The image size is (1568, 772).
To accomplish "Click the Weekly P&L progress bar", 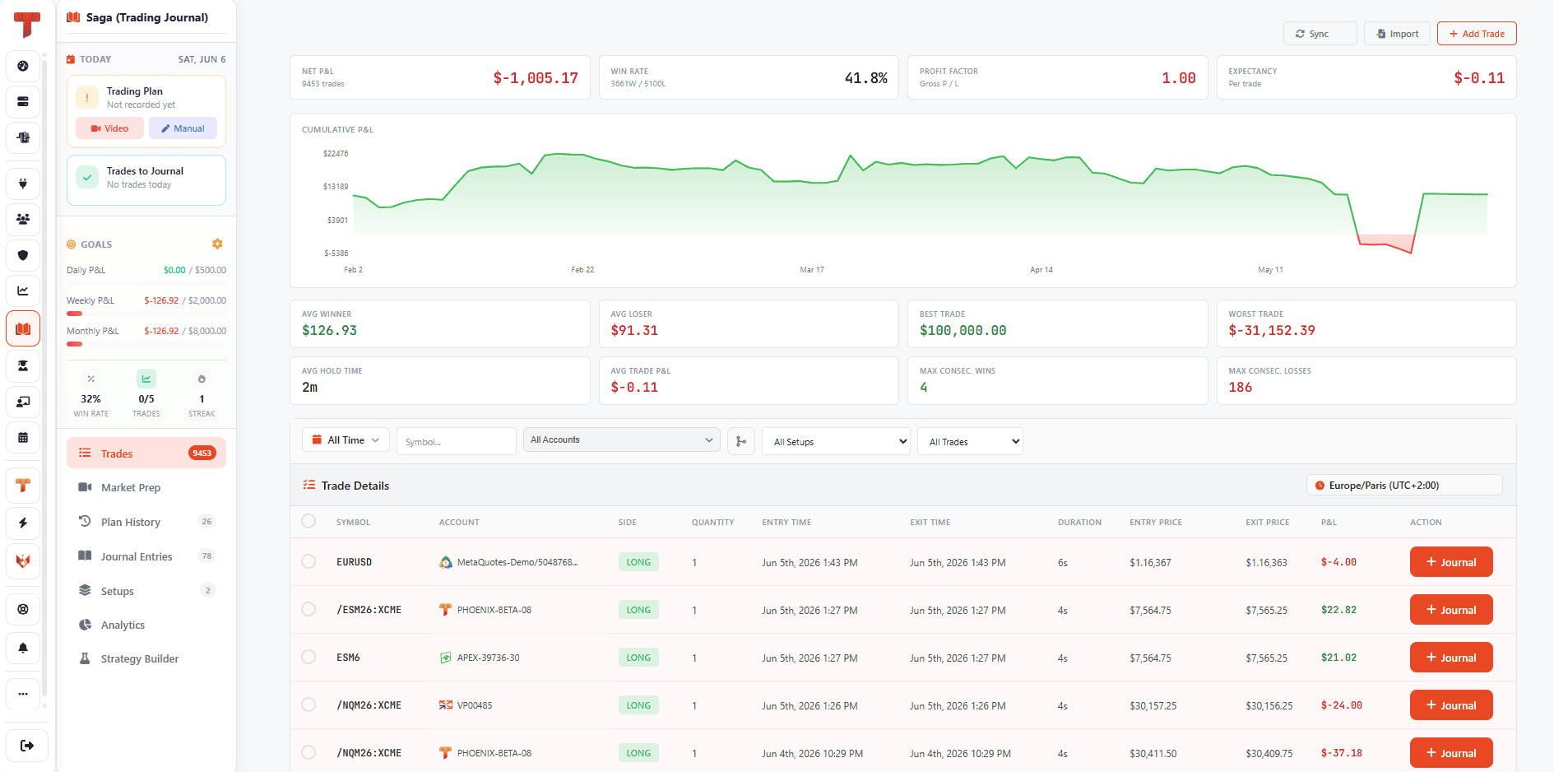I will pos(146,314).
